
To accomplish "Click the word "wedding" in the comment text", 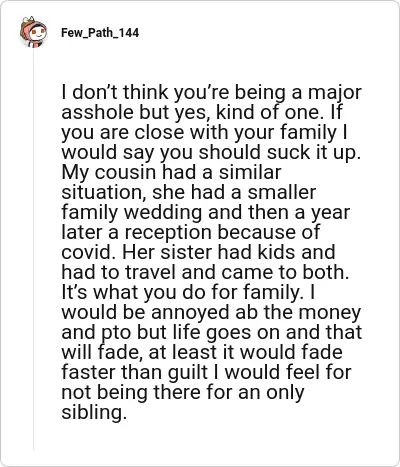I will [x=163, y=213].
